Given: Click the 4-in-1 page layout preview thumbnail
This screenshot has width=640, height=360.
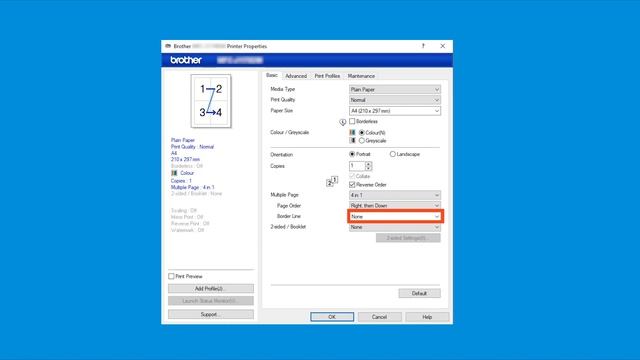Looking at the screenshot, I should coord(211,101).
